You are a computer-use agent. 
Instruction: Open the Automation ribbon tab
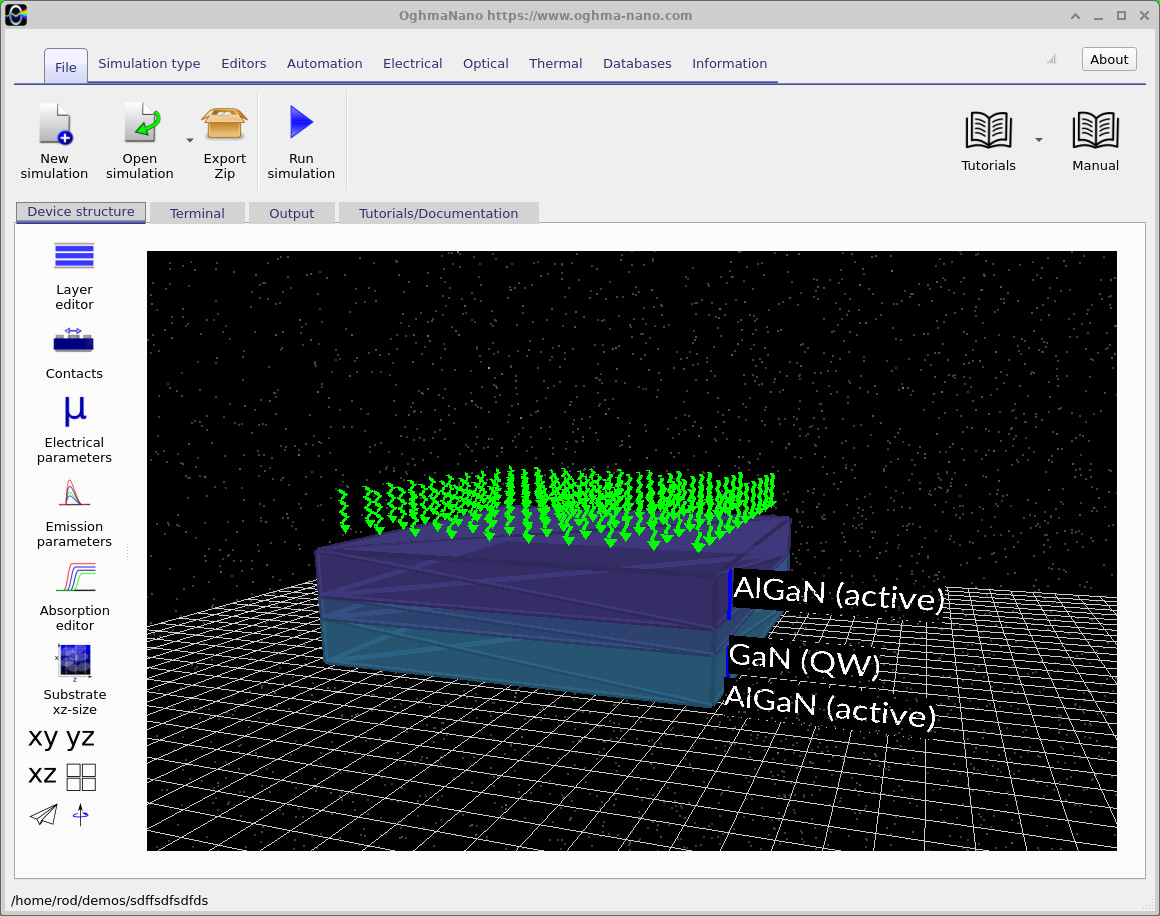tap(325, 64)
